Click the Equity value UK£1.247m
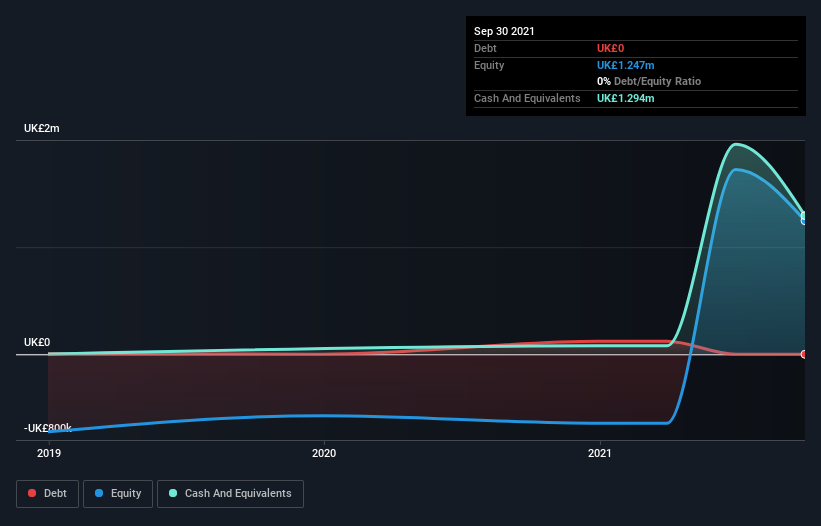The image size is (821, 526). [x=626, y=65]
